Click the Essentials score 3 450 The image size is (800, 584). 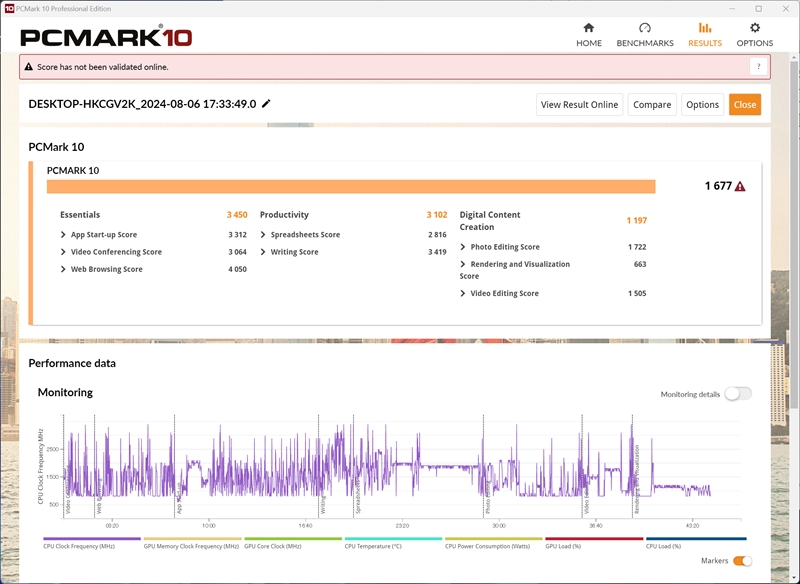237,215
